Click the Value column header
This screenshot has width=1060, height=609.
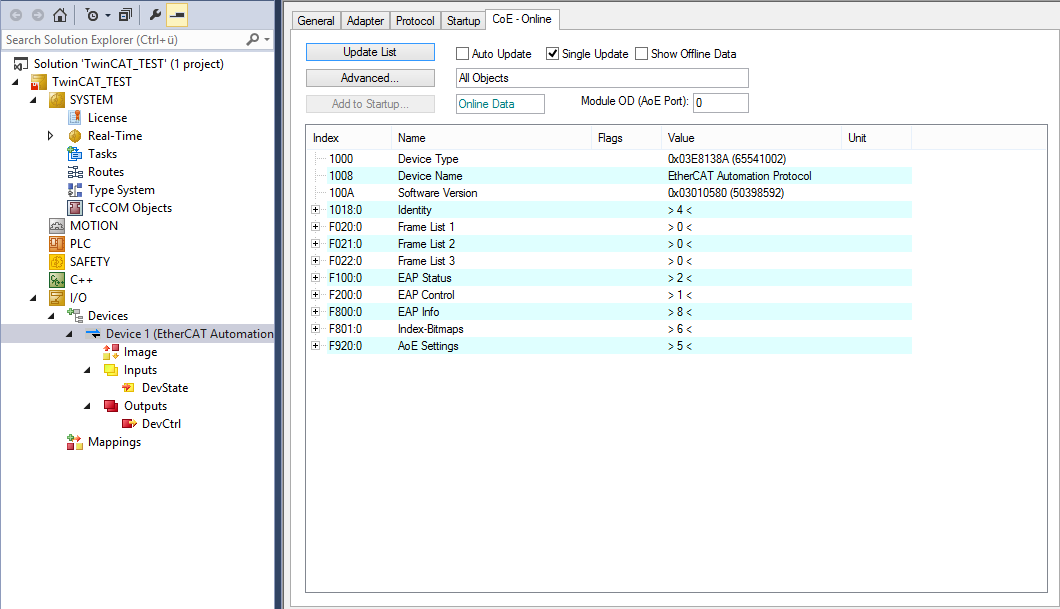pyautogui.click(x=751, y=138)
